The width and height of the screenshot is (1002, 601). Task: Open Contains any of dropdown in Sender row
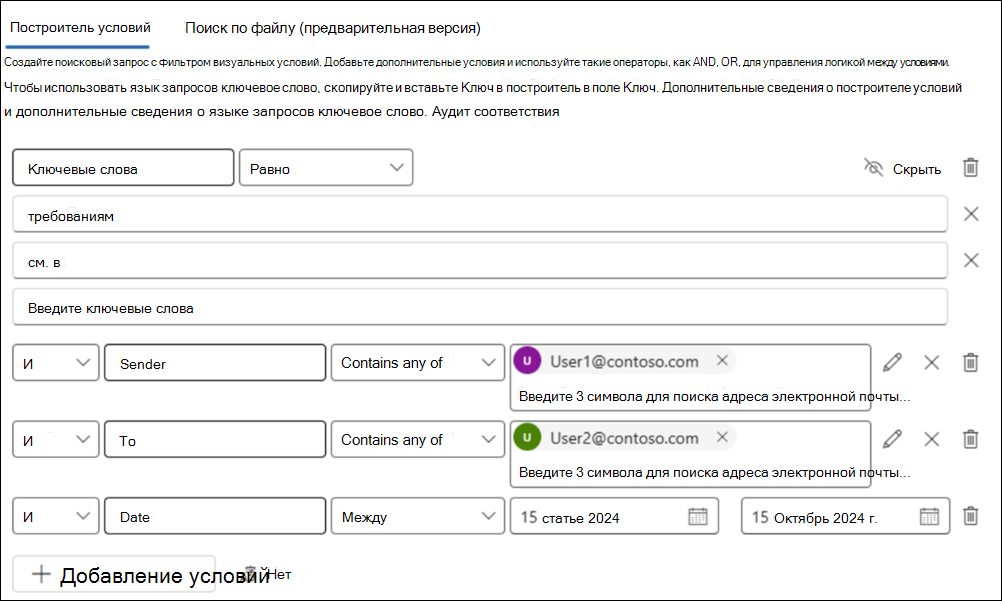tap(418, 363)
